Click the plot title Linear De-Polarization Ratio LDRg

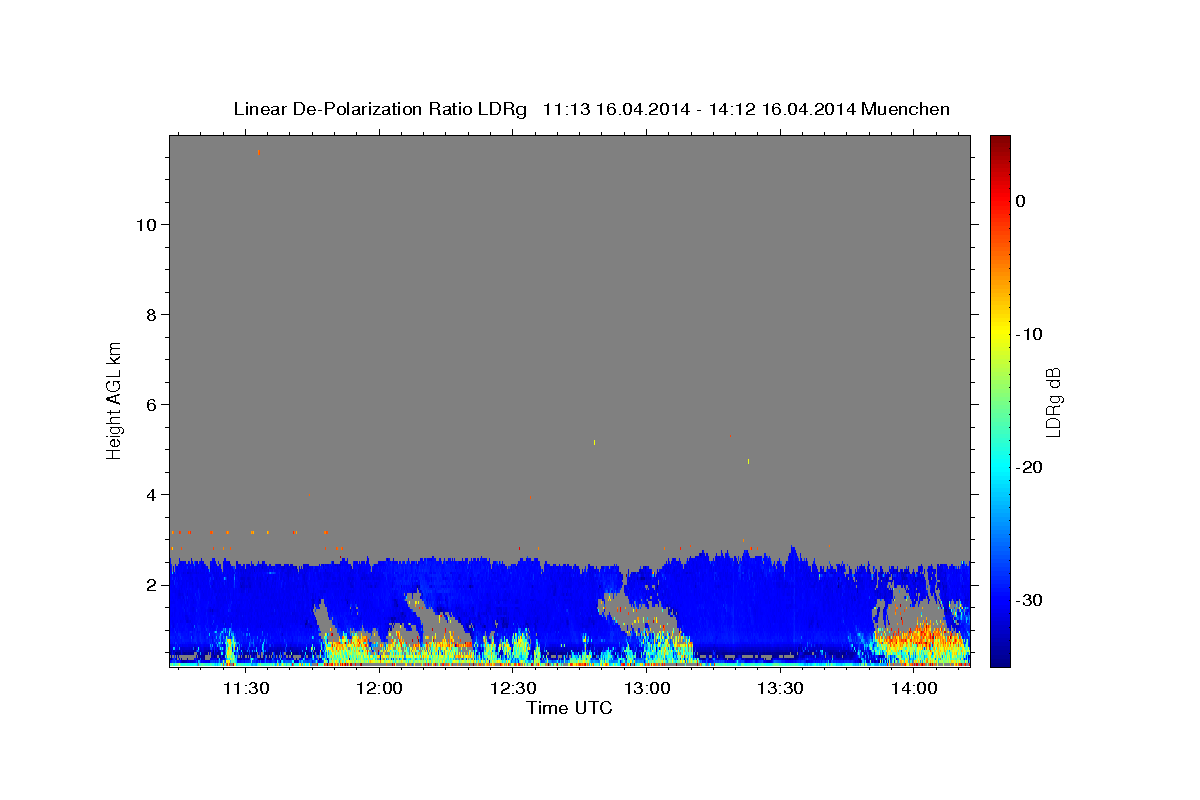tap(380, 109)
